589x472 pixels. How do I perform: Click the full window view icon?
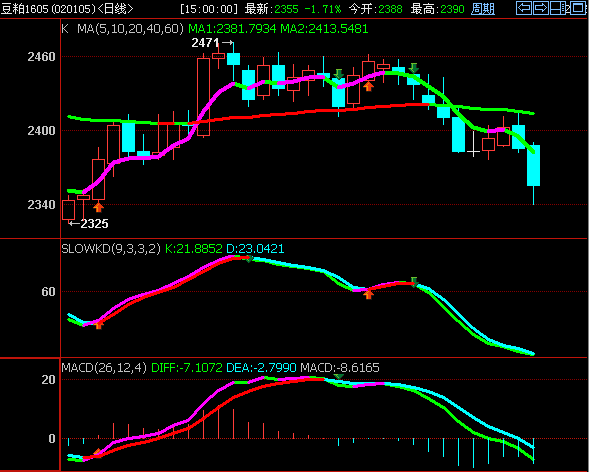click(578, 8)
